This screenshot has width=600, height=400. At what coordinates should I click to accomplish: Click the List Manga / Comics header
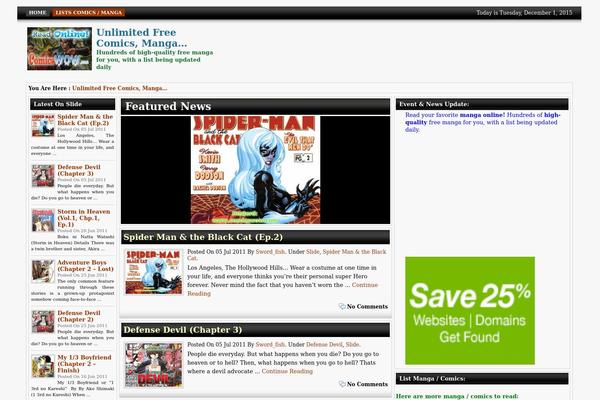(482, 379)
